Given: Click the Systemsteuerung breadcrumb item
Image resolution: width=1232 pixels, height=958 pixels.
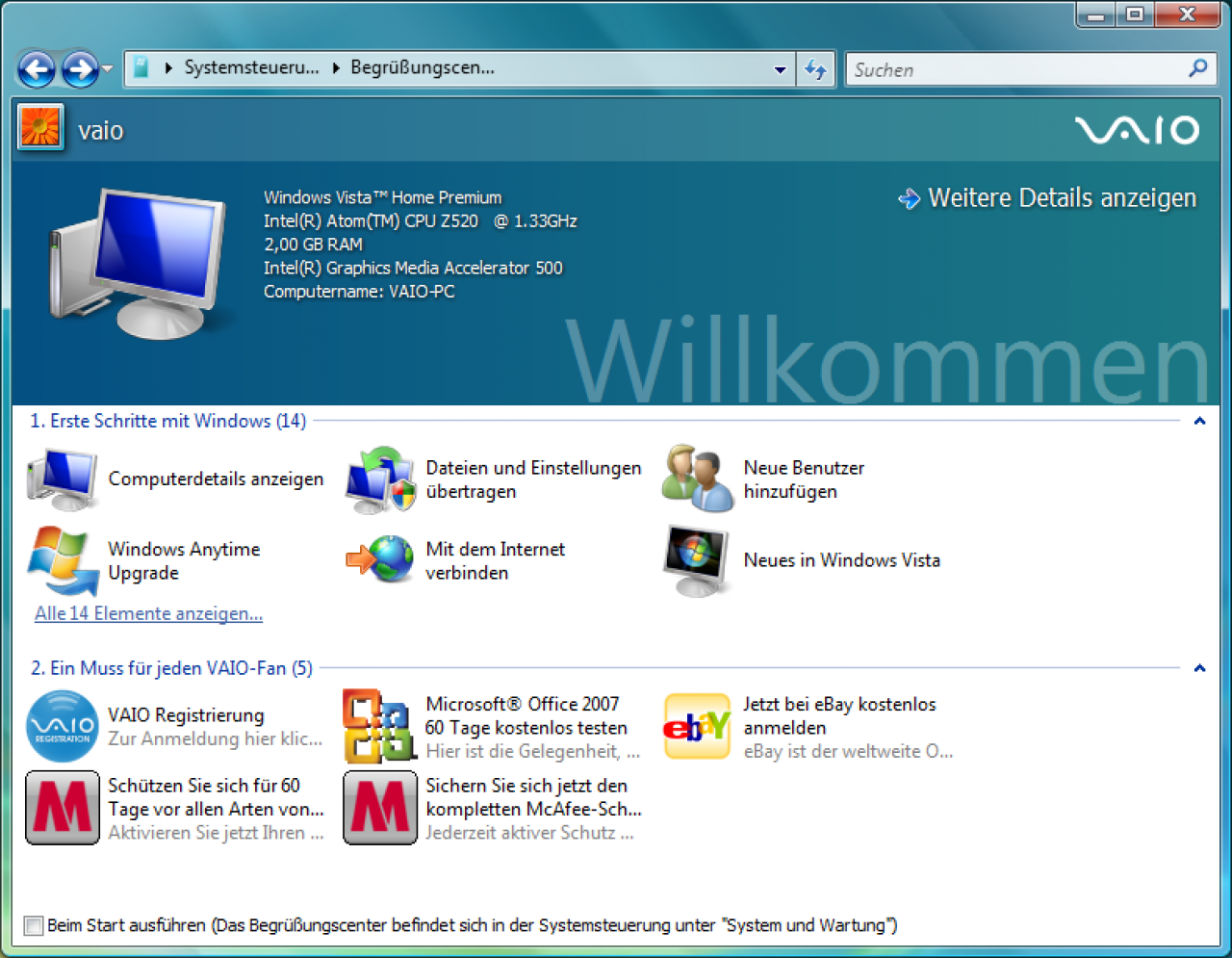Looking at the screenshot, I should (x=251, y=67).
